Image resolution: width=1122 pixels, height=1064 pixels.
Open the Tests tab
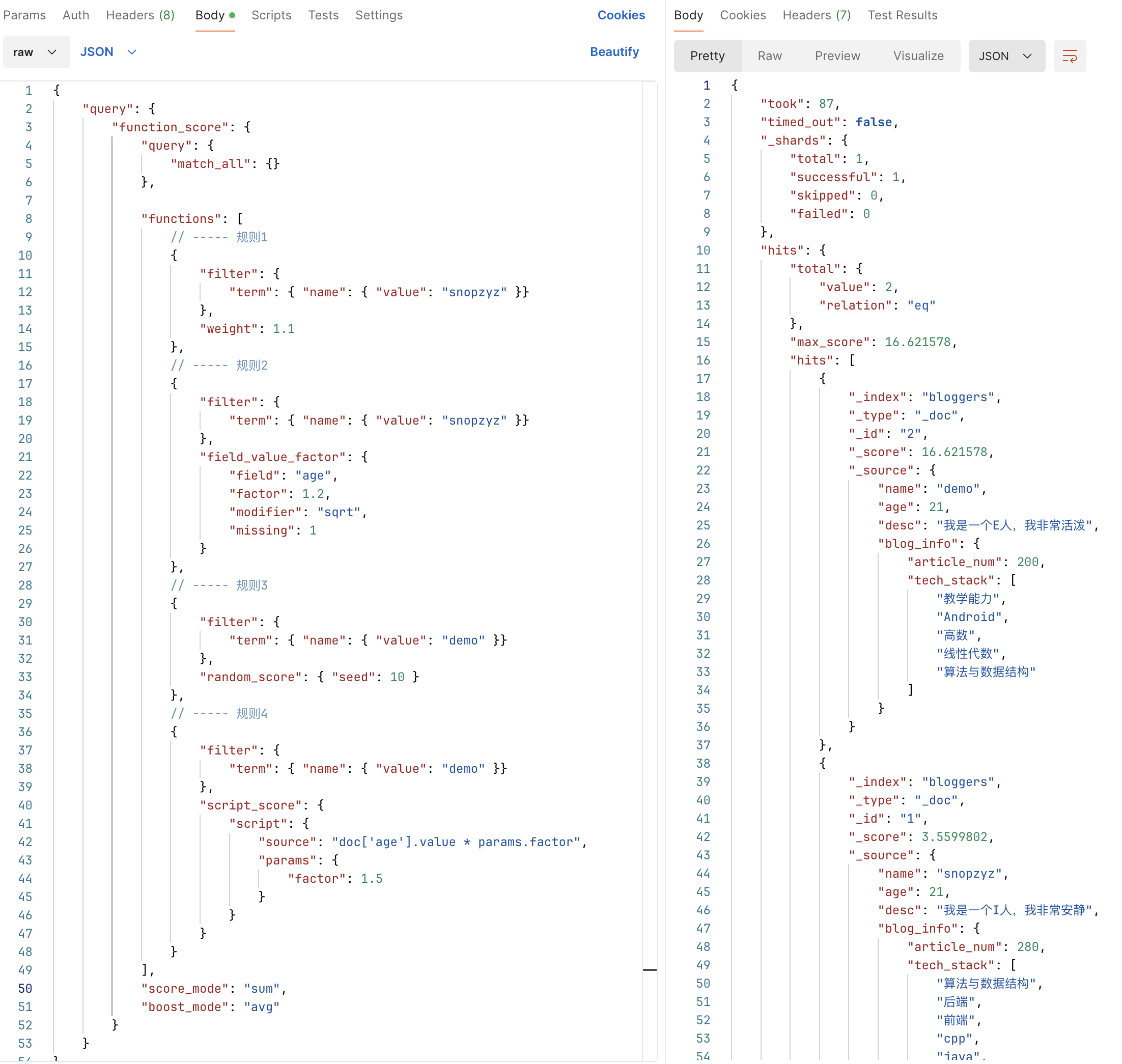[323, 15]
